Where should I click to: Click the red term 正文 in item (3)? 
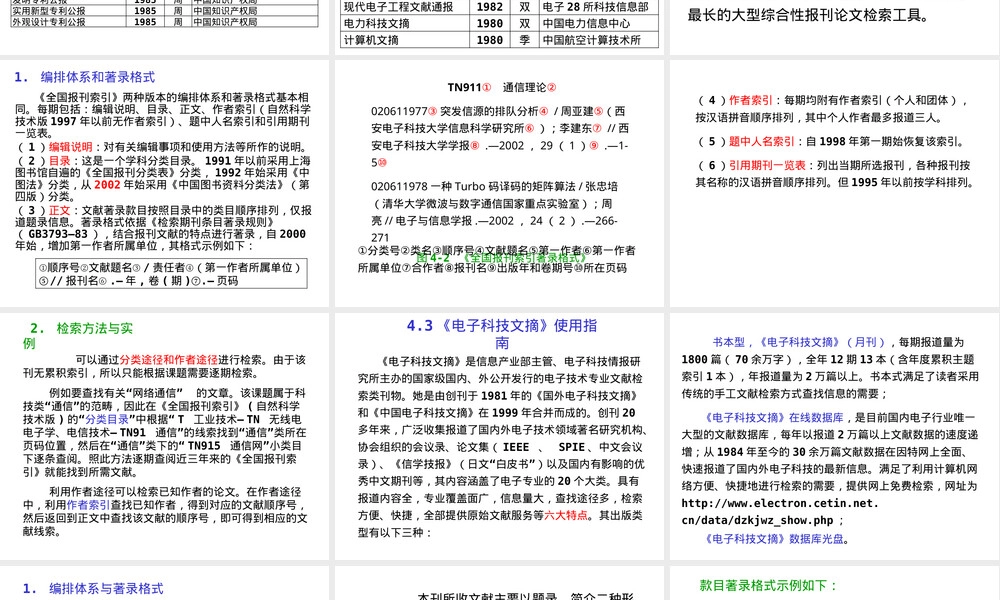[60, 210]
